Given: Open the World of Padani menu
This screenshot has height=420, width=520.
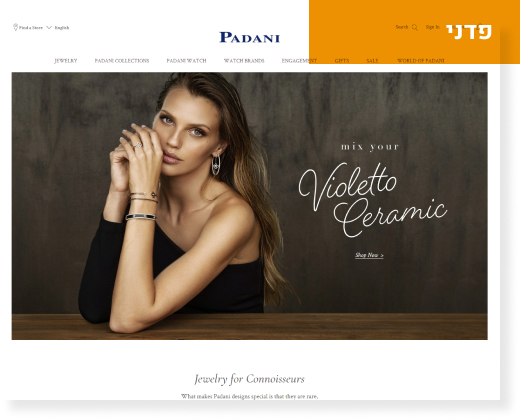Looking at the screenshot, I should click(x=421, y=61).
